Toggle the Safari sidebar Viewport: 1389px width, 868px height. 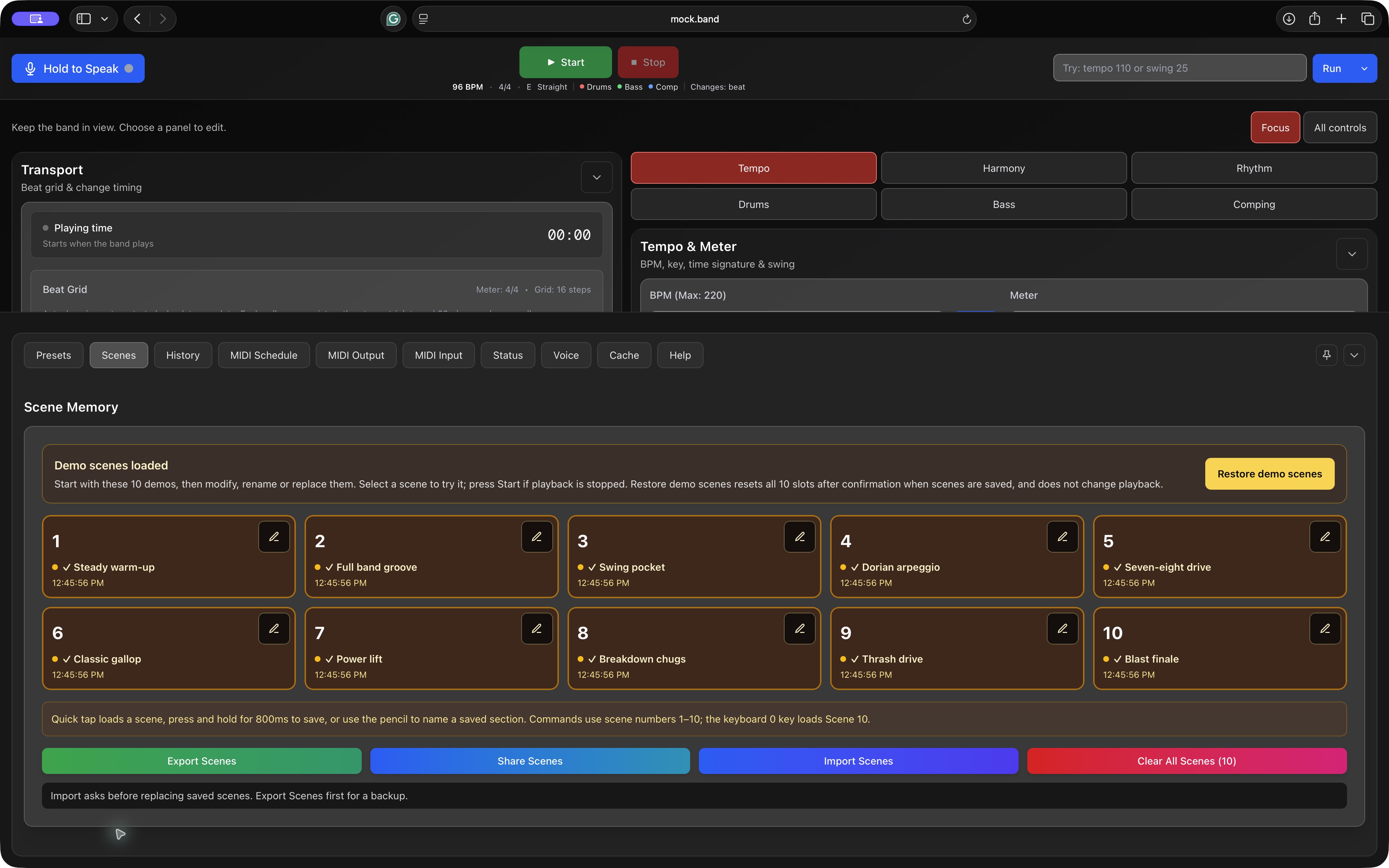click(84, 19)
